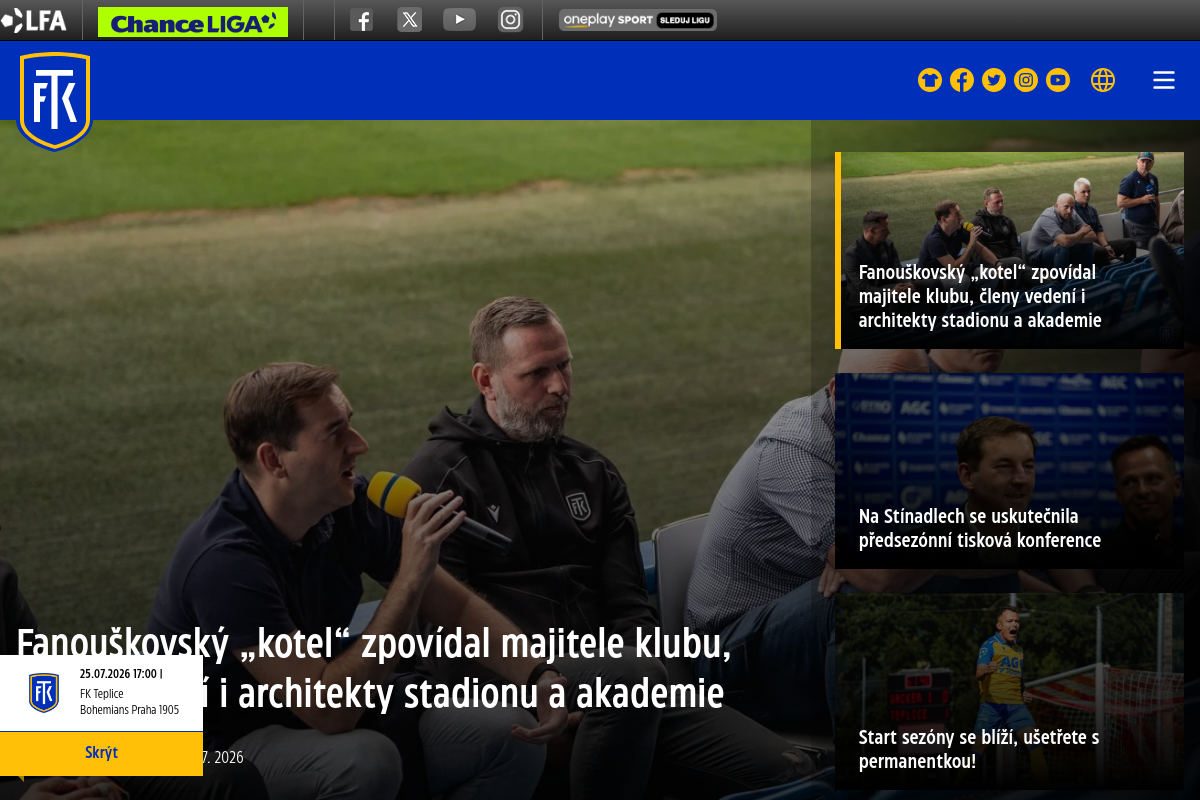Click the team name Bohemians Praha 1905 in the match widget
The image size is (1200, 800).
coord(130,709)
